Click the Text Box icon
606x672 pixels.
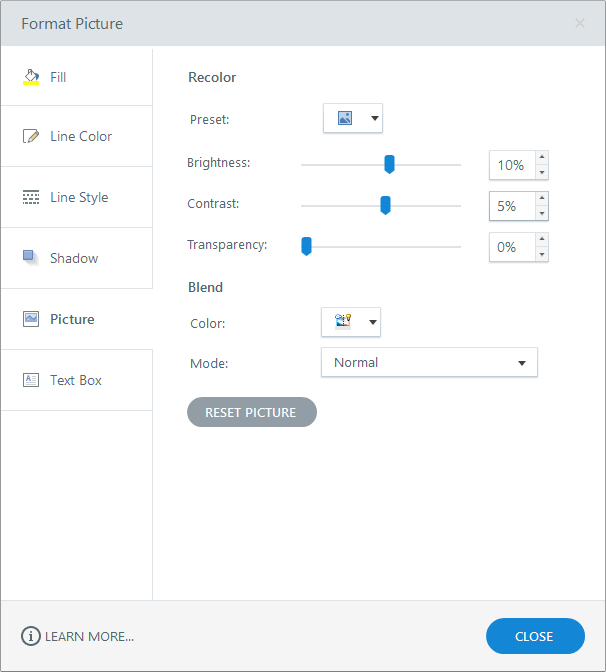(x=31, y=380)
